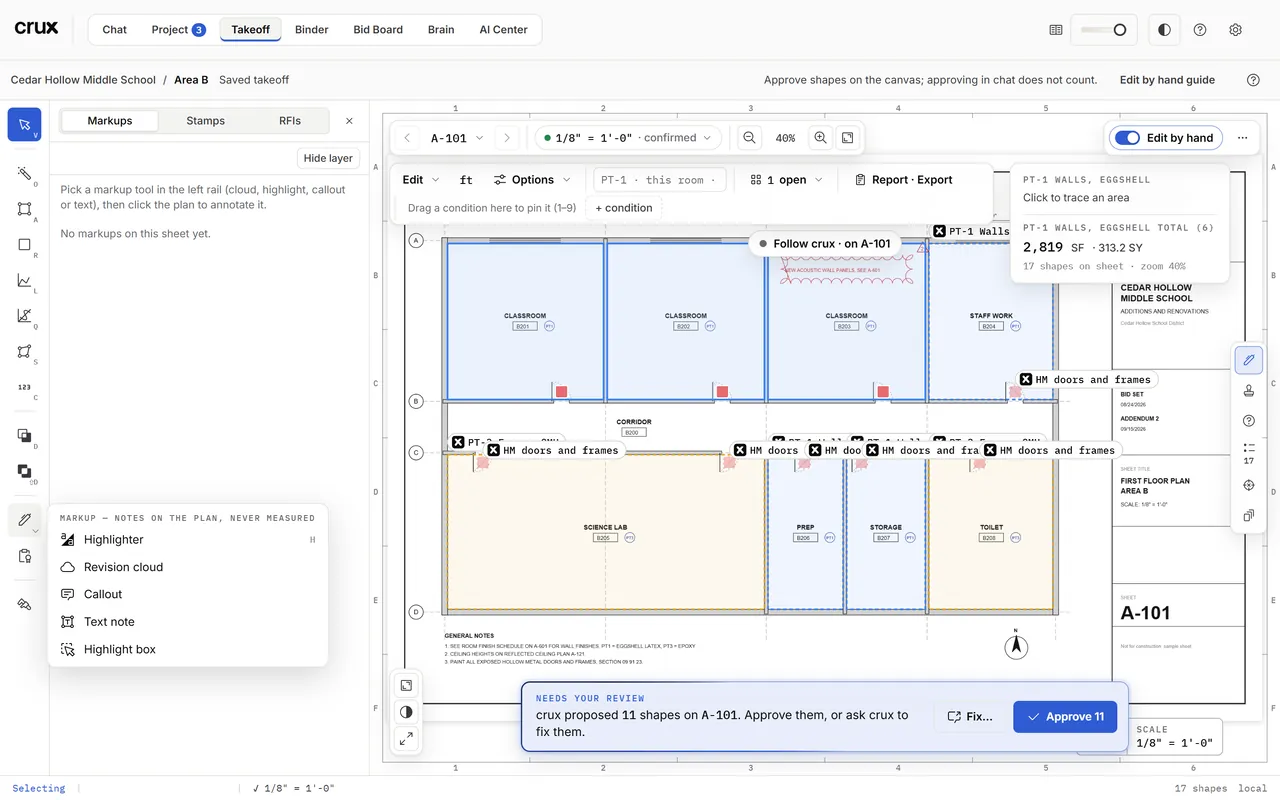1280x800 pixels.
Task: Toggle the Edit by hand switch
Action: (x=1165, y=138)
